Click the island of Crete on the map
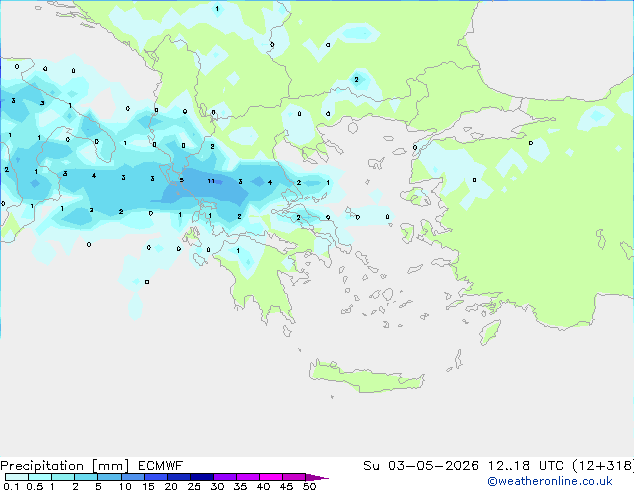Screen dimensions: 634x490 366,377
